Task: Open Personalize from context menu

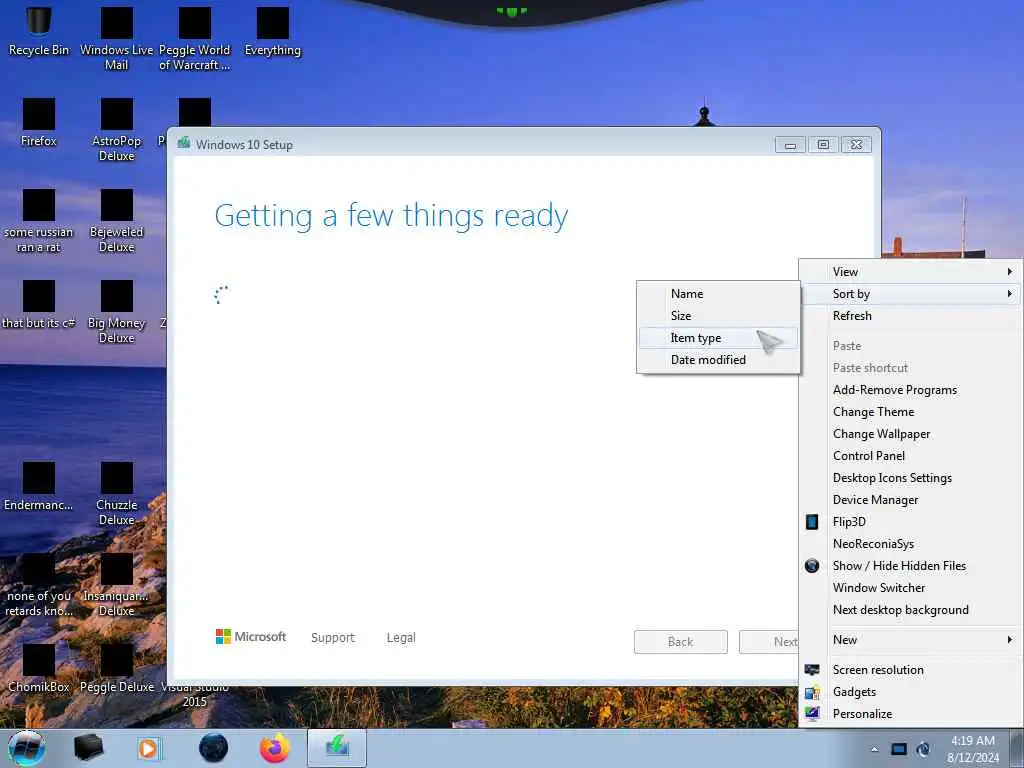Action: point(910,714)
